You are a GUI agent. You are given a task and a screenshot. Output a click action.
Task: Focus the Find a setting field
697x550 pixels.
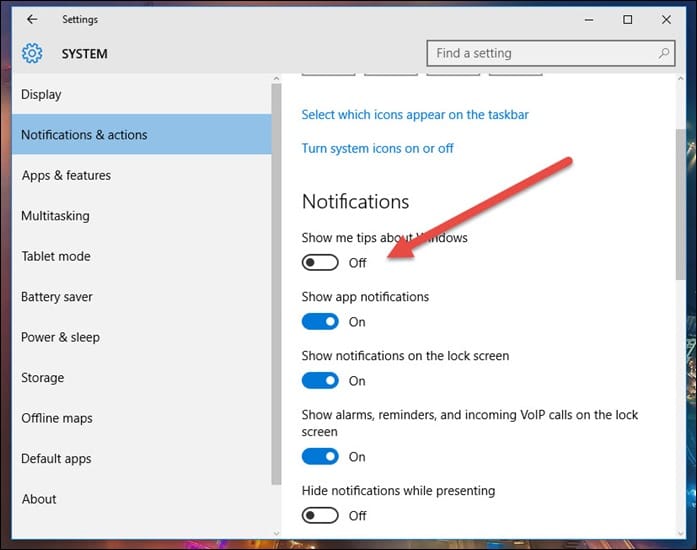(551, 53)
